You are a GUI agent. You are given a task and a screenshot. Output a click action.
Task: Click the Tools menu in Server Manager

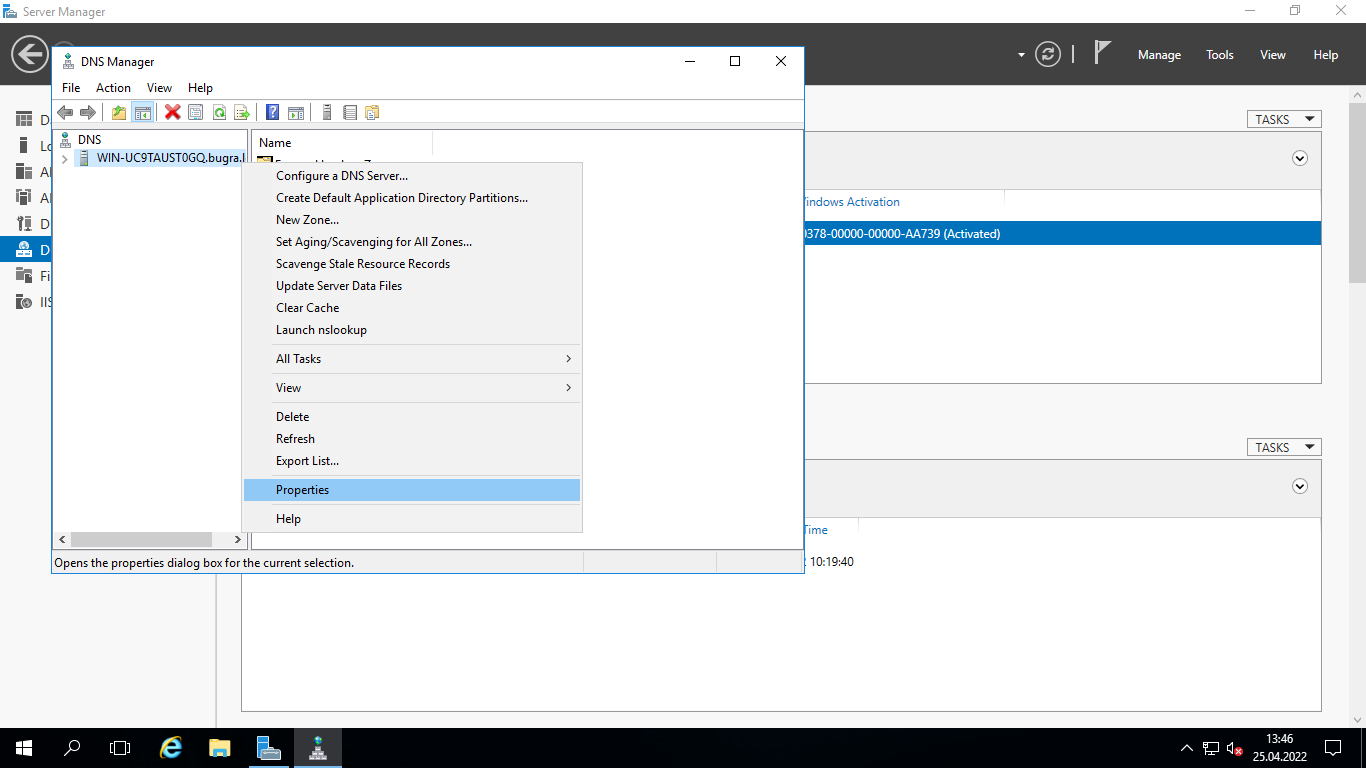click(1219, 55)
